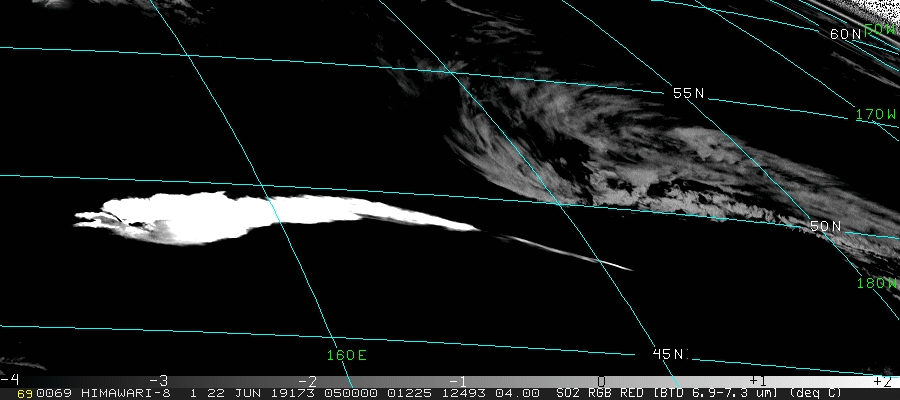Click the 45N latitude label
Screen dimensions: 900x400
[668, 354]
